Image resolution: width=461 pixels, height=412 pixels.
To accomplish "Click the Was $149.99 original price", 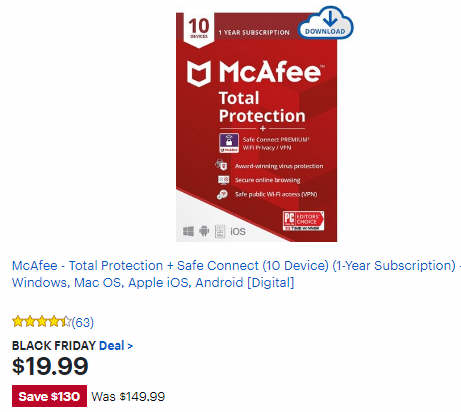I will tap(128, 396).
